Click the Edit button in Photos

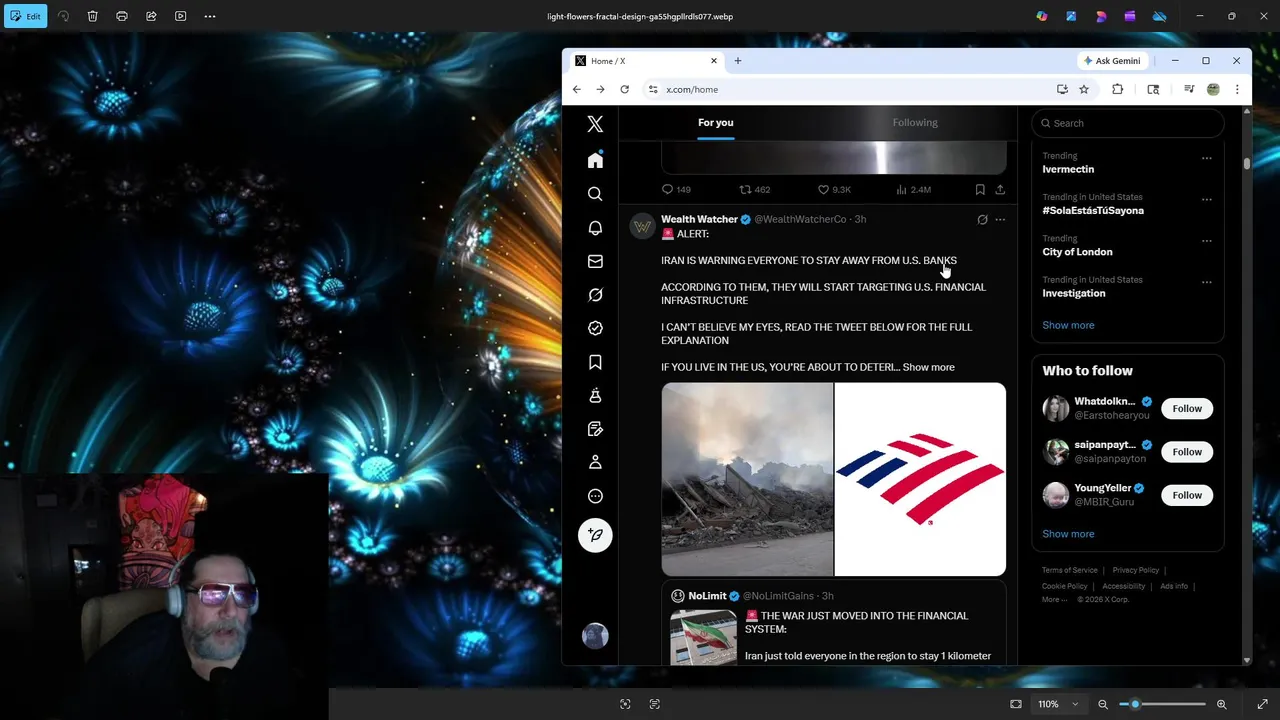(26, 16)
